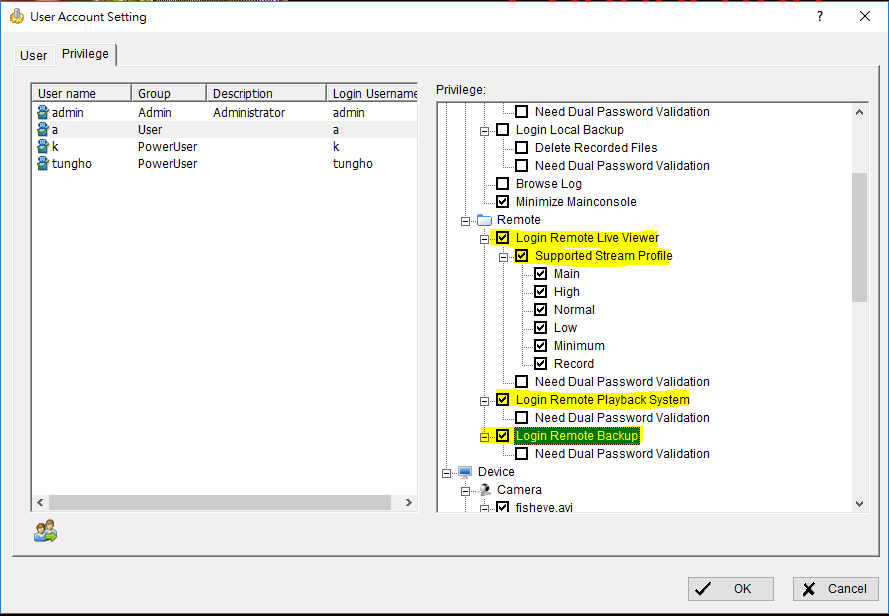The width and height of the screenshot is (889, 616).
Task: Select the user icon beside tungho
Action: (x=43, y=164)
